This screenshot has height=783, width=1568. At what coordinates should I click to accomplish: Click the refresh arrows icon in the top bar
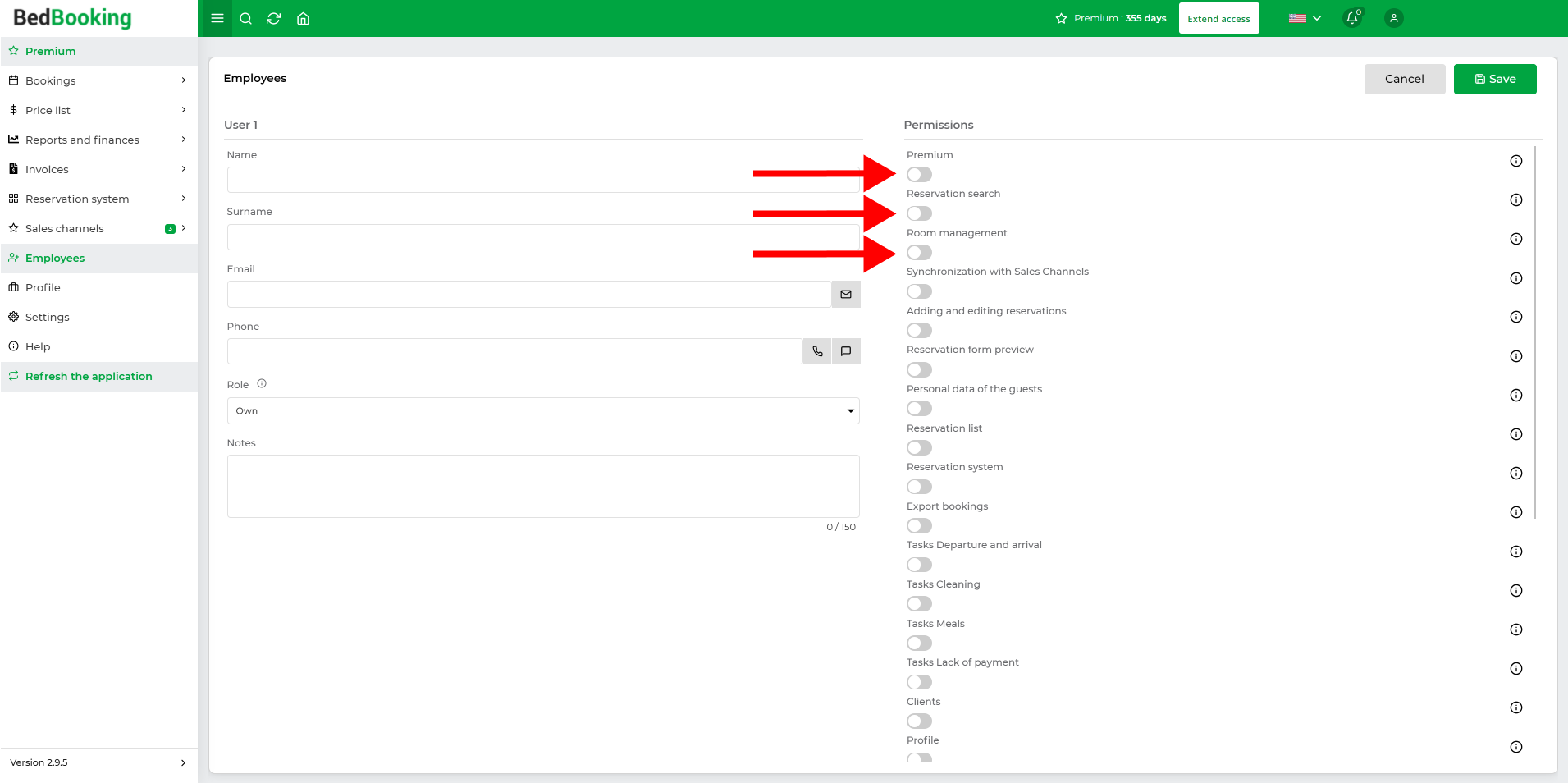[x=274, y=18]
